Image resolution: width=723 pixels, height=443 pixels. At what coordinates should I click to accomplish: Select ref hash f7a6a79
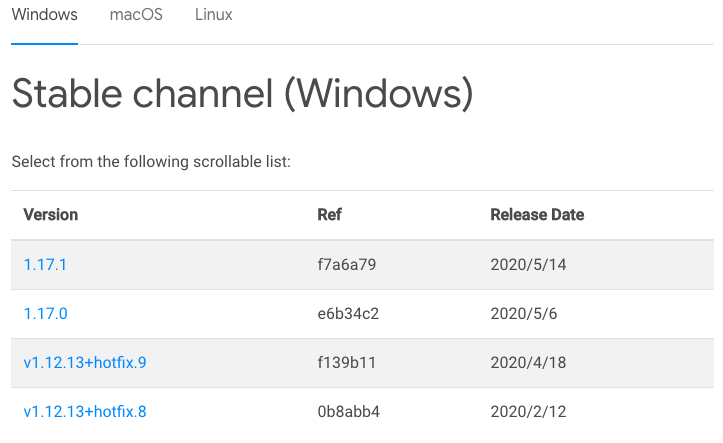click(x=347, y=265)
